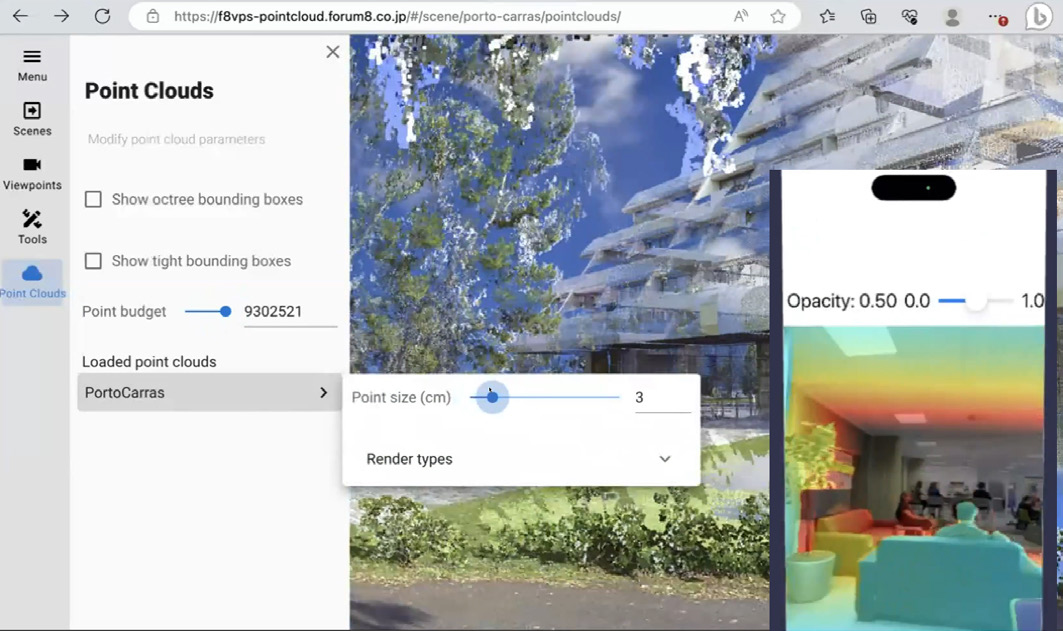The width and height of the screenshot is (1063, 631).
Task: Click the Modify point cloud parameters text
Action: click(x=176, y=139)
